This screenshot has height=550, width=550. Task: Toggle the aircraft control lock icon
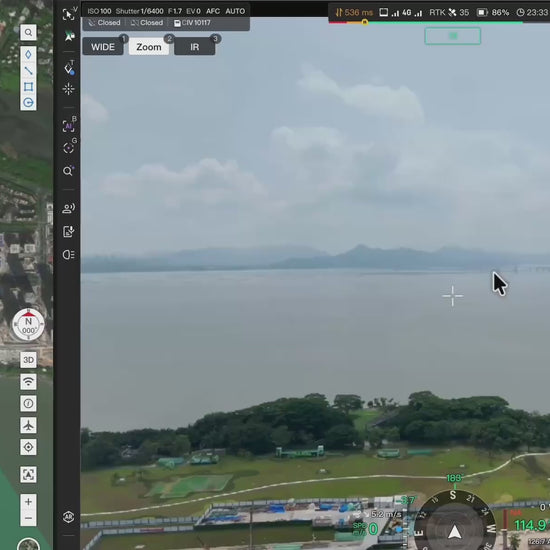coord(69,36)
